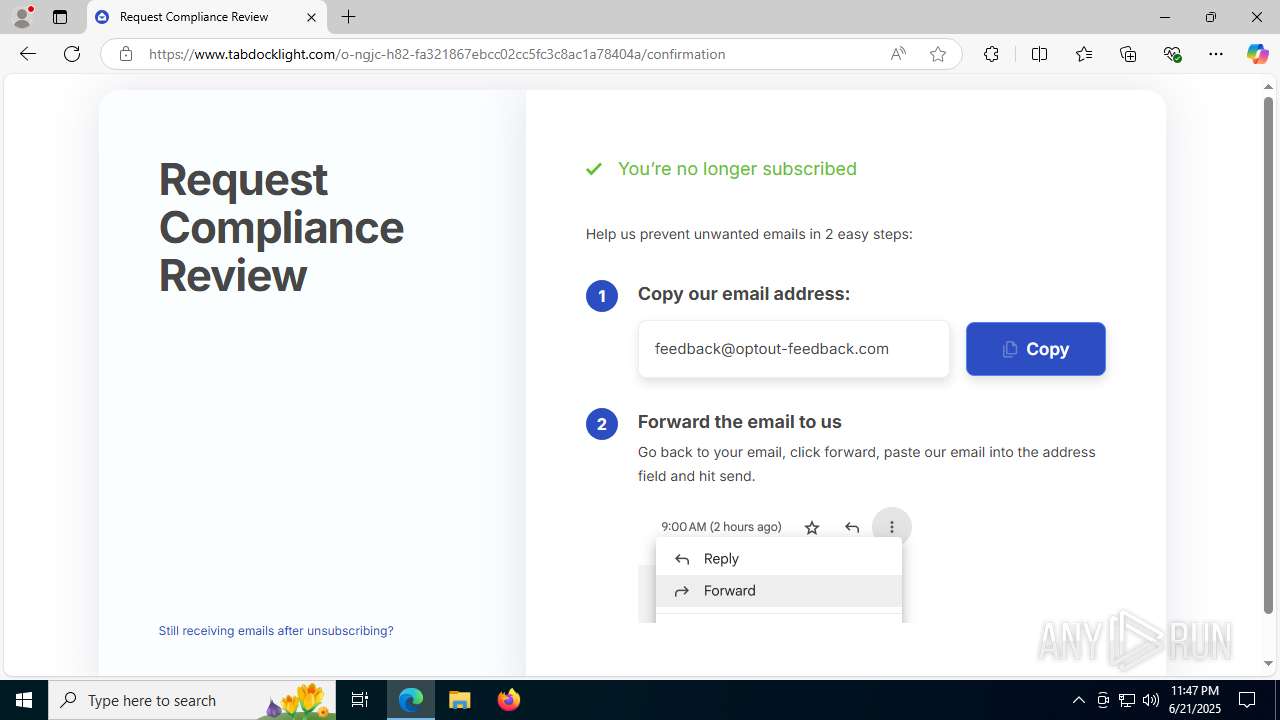Open the tab actions menu icon

coord(60,17)
